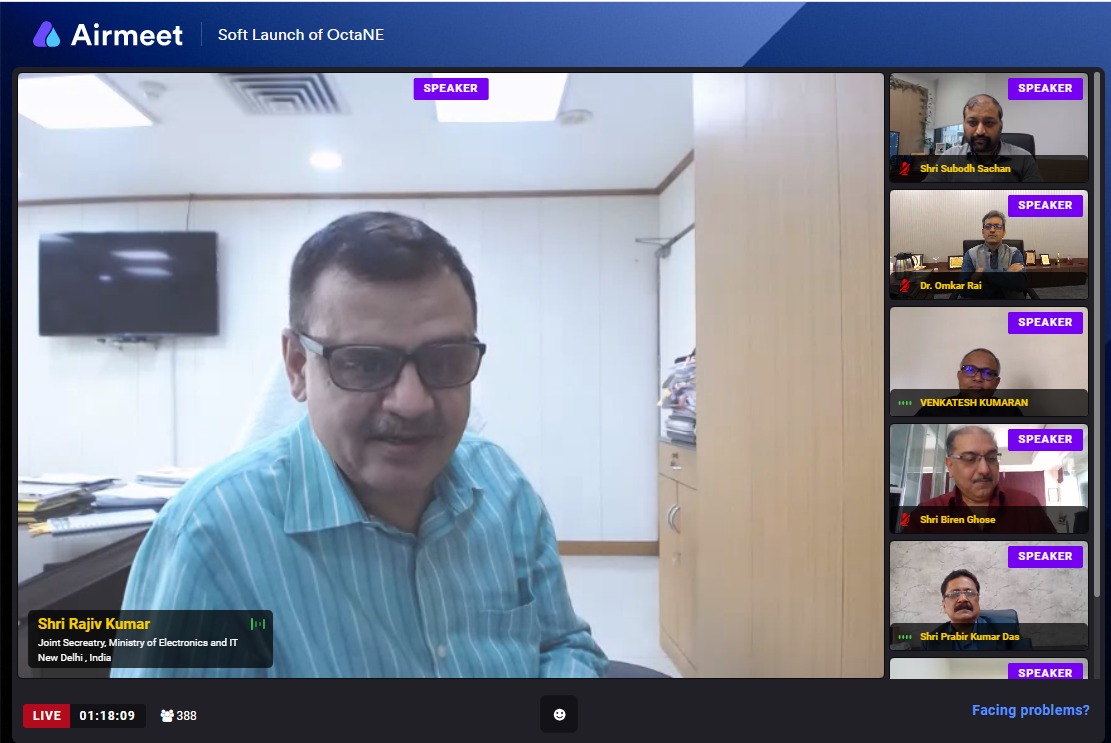
Task: Click muted mic icon beside Shri Subodh Sachan
Action: click(905, 169)
